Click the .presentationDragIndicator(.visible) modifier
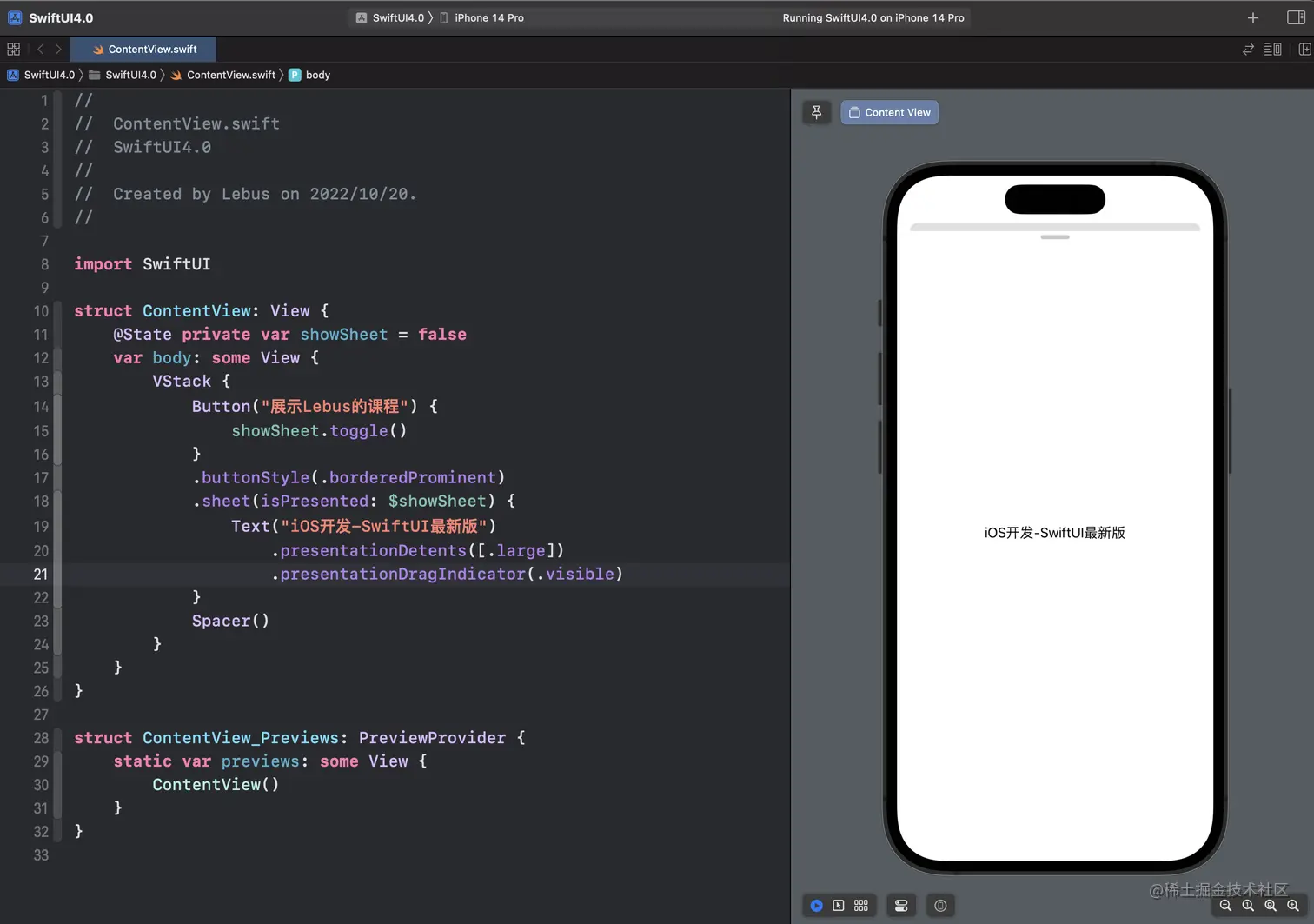Image resolution: width=1314 pixels, height=924 pixels. point(447,574)
